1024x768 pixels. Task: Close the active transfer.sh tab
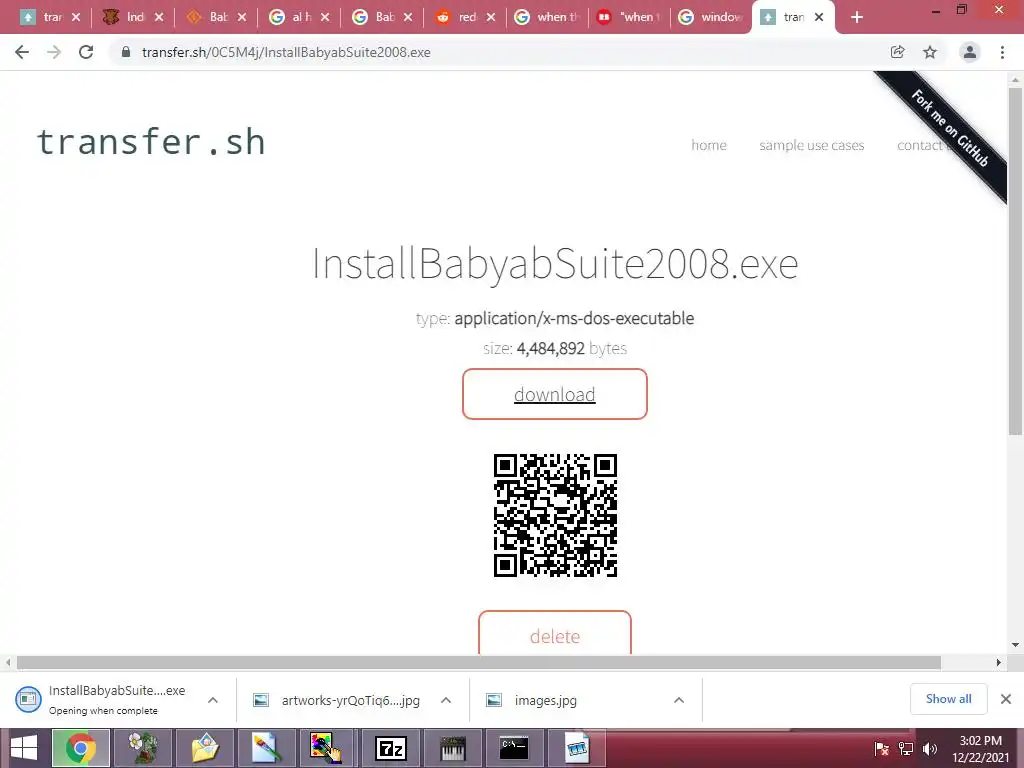click(x=819, y=18)
